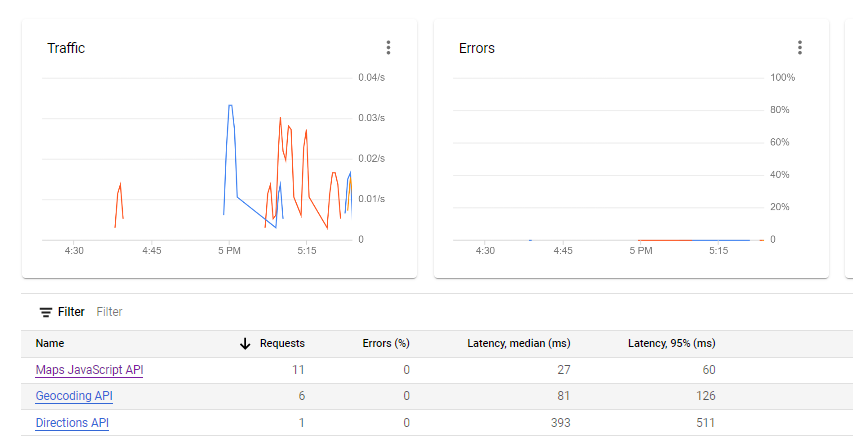Sort by the Name column header

tap(50, 343)
